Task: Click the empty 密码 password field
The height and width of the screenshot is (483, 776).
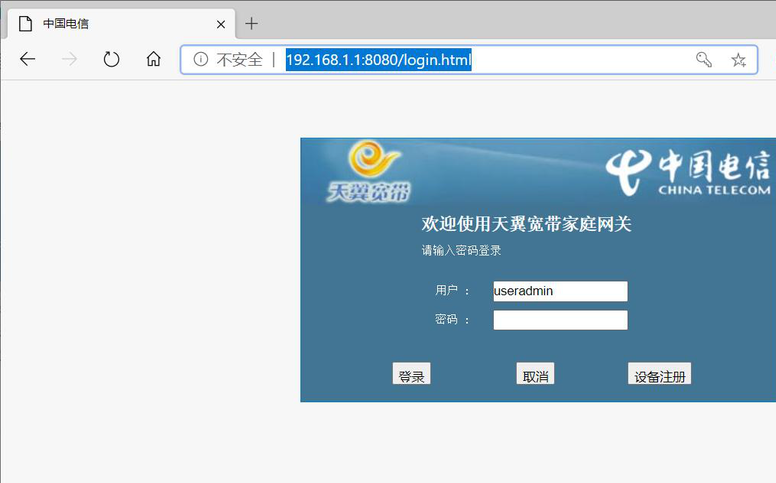Action: click(x=560, y=320)
